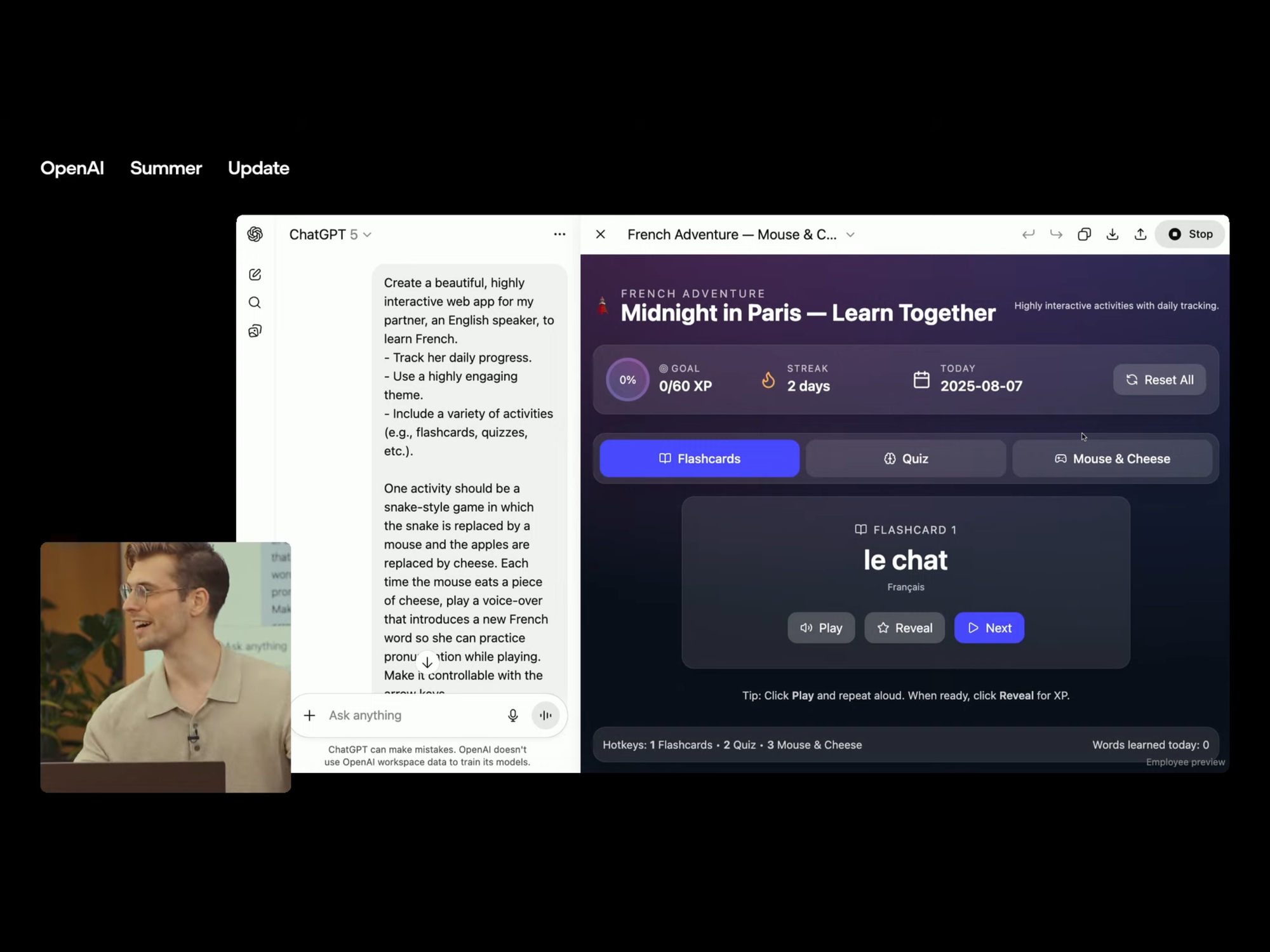Click the new chat compose icon
1270x952 pixels.
(255, 274)
